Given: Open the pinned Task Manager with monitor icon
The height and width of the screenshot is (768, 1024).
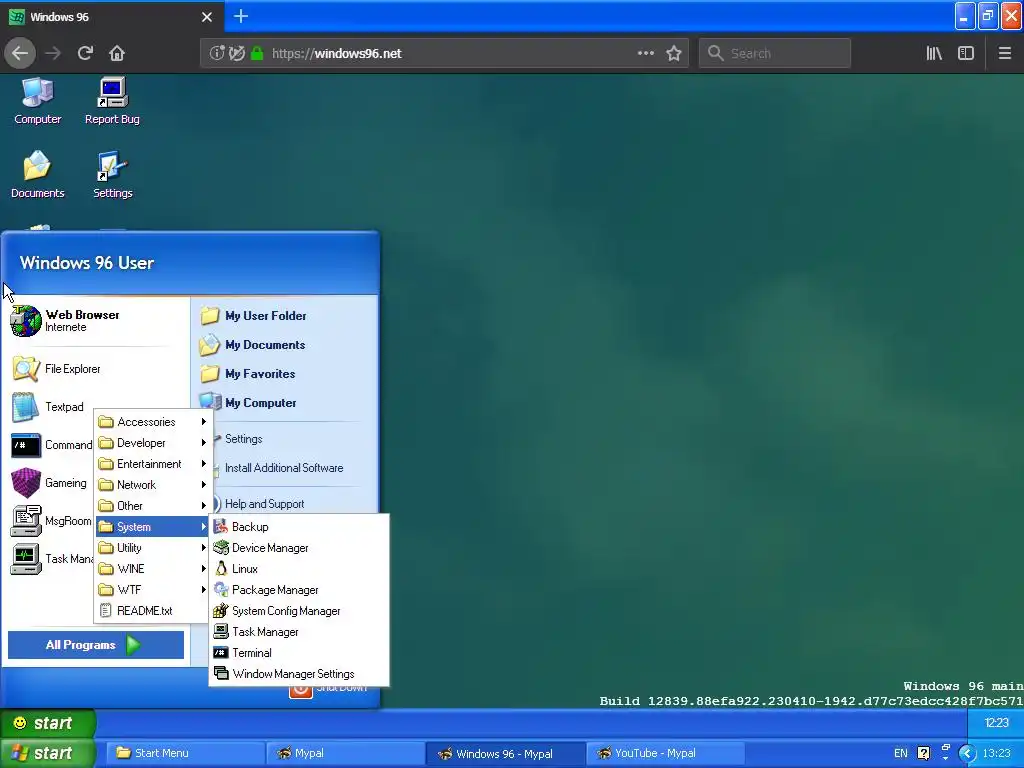Looking at the screenshot, I should pos(52,559).
